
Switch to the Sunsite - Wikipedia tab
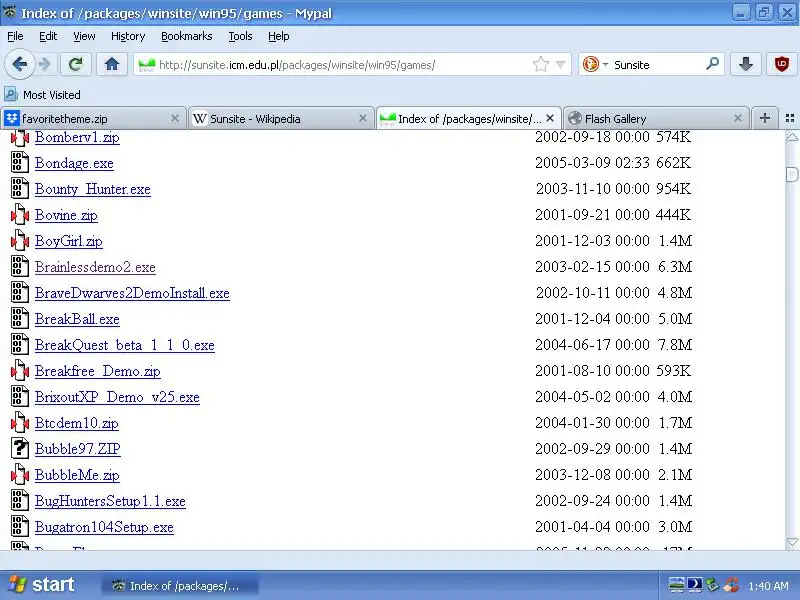click(281, 119)
